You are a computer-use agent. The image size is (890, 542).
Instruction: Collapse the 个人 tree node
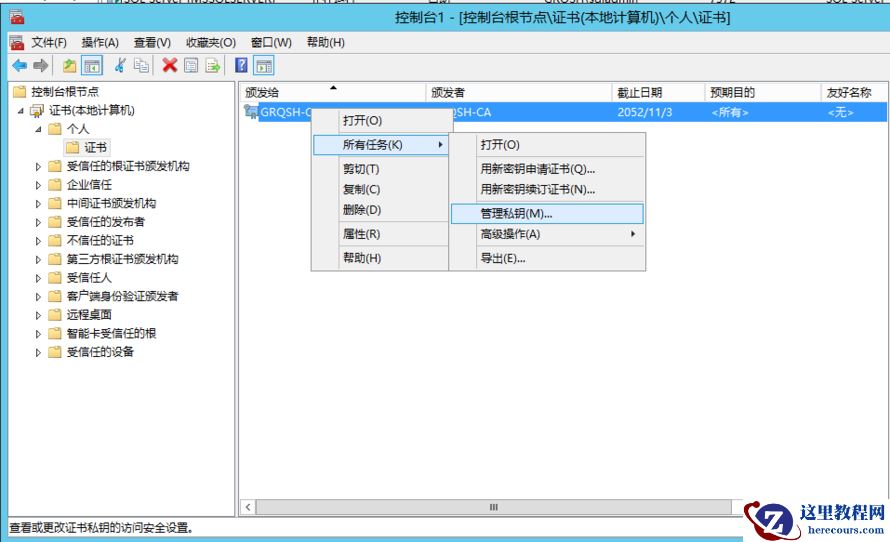point(38,129)
